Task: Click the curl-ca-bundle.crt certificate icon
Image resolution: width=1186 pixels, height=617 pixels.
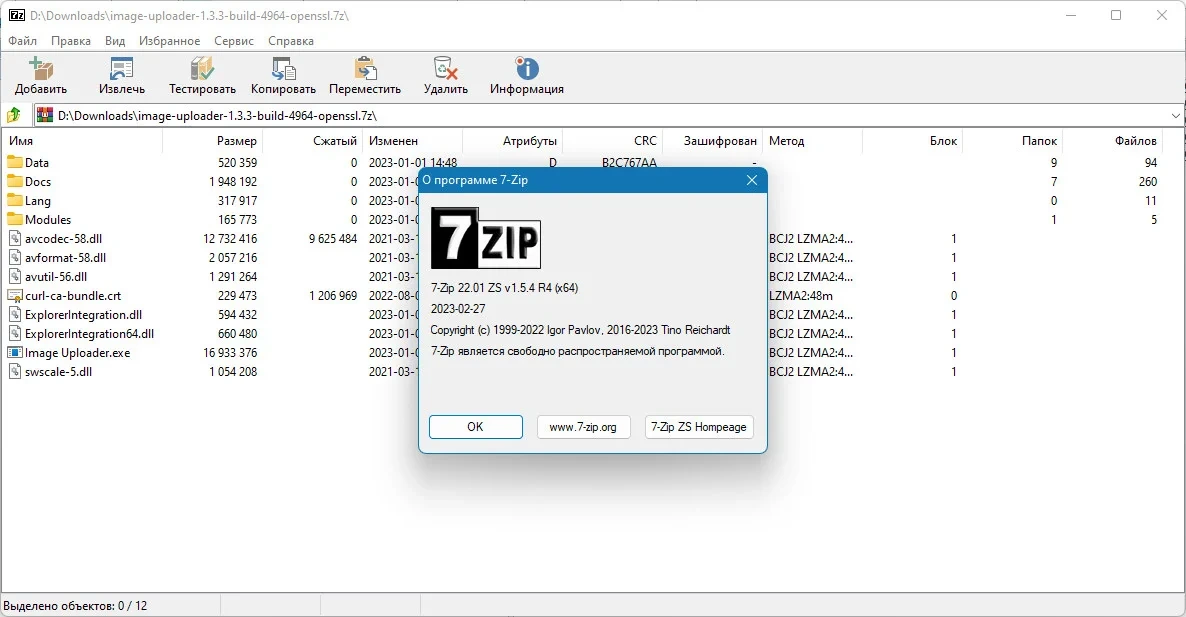Action: 14,296
